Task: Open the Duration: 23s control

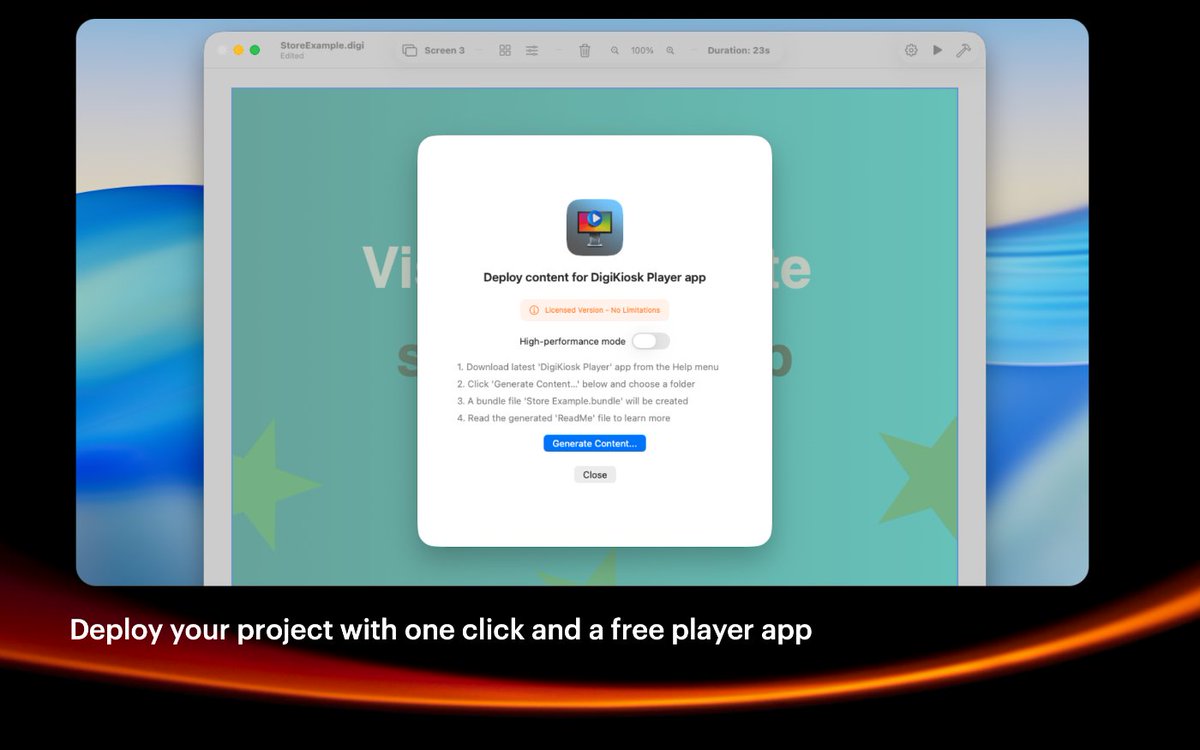Action: (x=736, y=49)
